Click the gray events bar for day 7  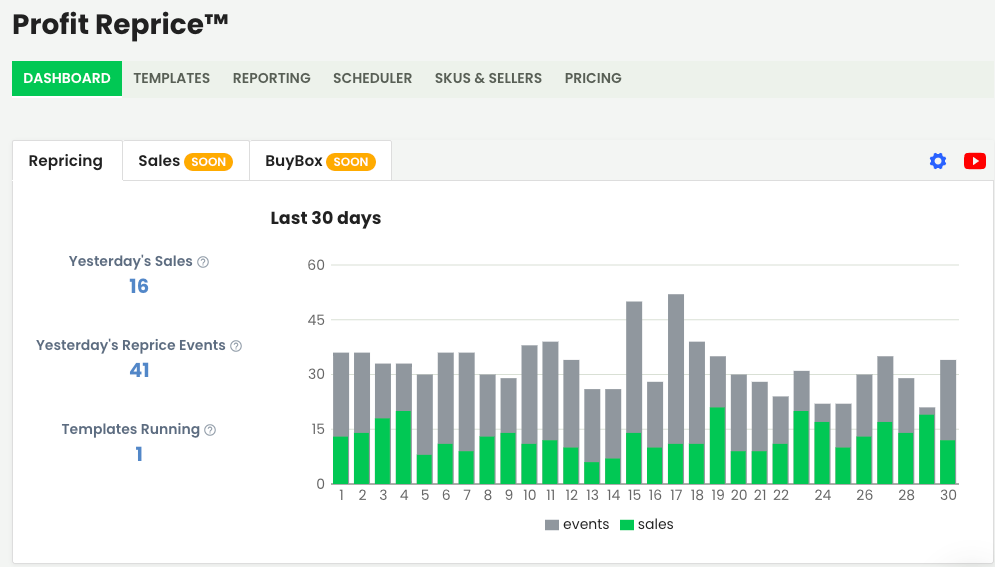[x=467, y=402]
